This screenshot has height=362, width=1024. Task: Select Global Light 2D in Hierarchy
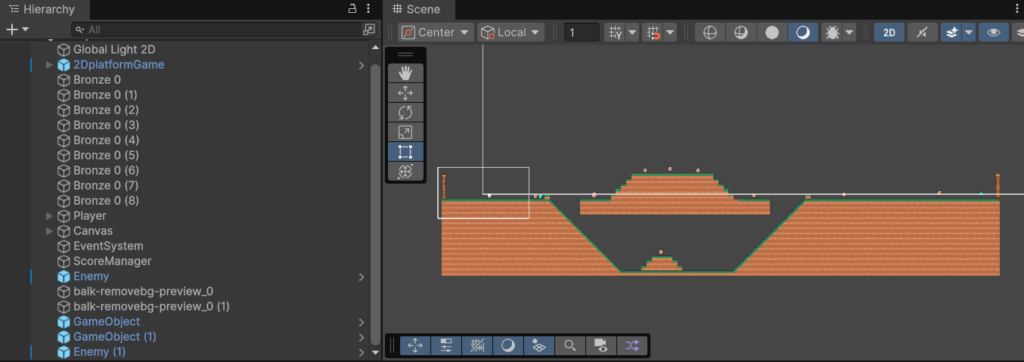coord(114,50)
